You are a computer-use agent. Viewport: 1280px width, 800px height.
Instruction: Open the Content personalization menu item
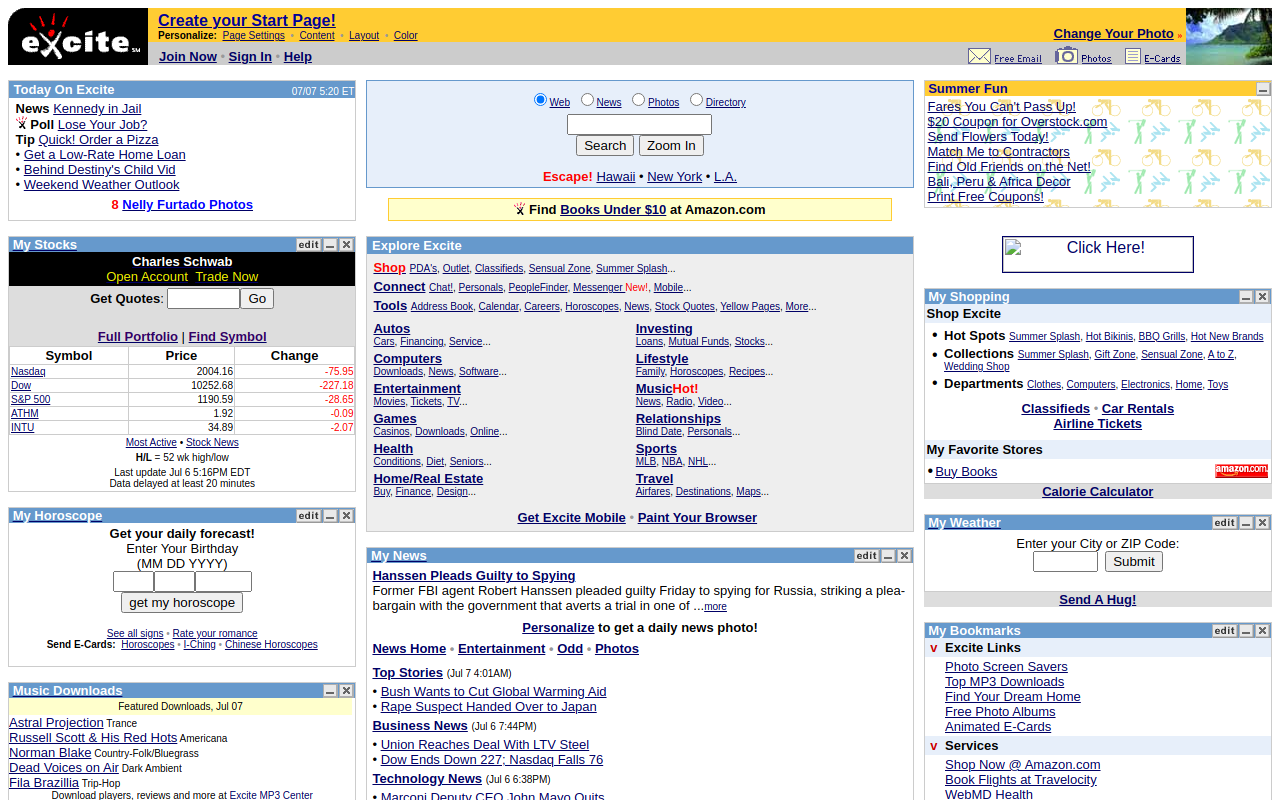point(316,35)
